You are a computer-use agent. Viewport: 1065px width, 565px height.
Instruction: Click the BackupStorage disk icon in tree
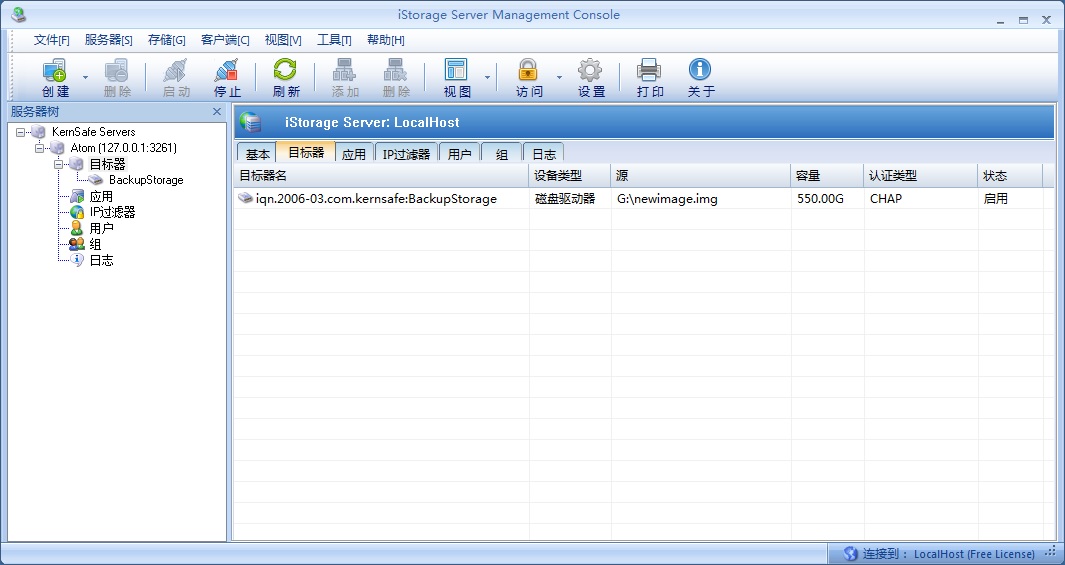[96, 180]
